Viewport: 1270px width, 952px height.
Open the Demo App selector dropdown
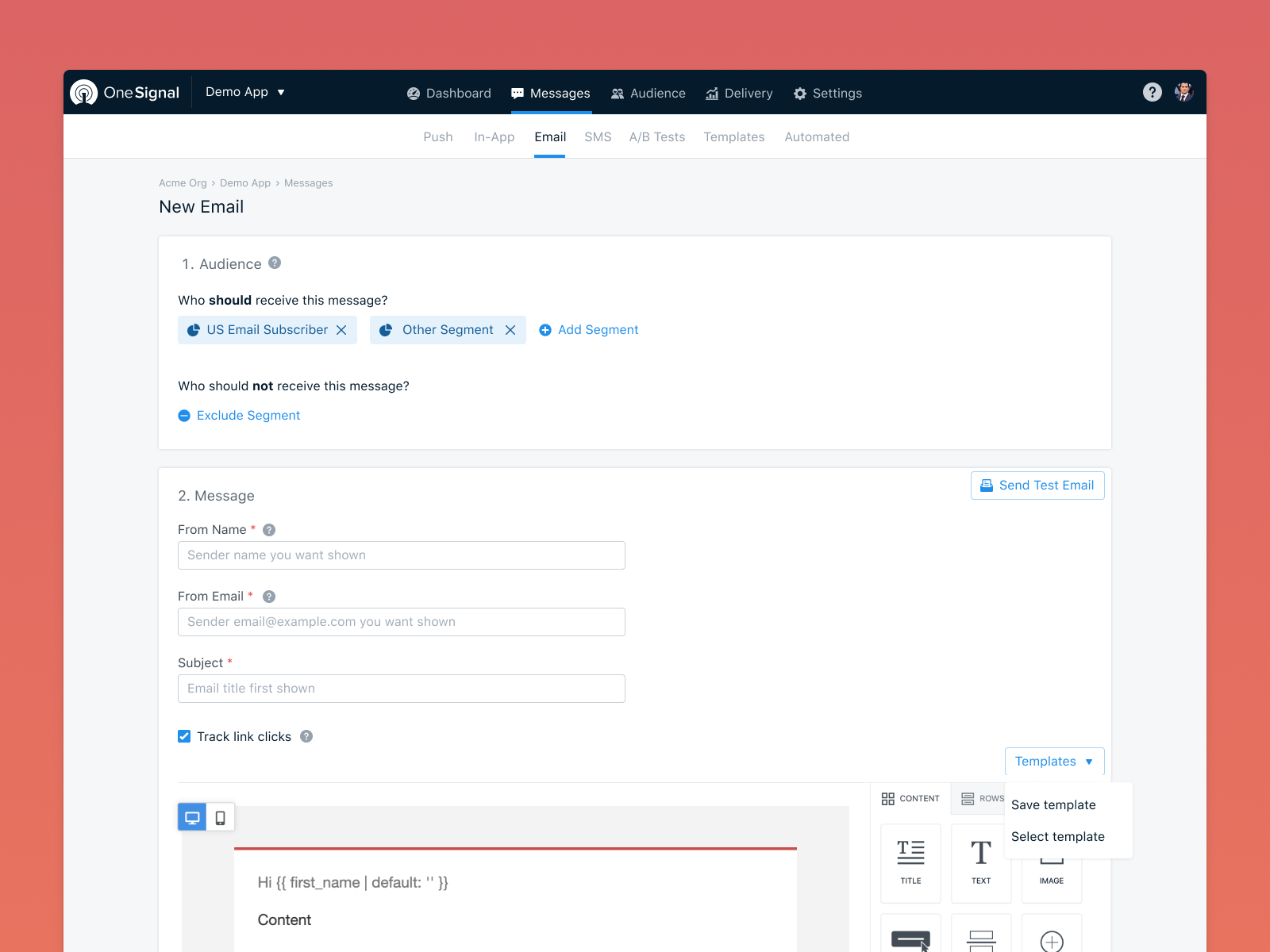click(x=244, y=92)
